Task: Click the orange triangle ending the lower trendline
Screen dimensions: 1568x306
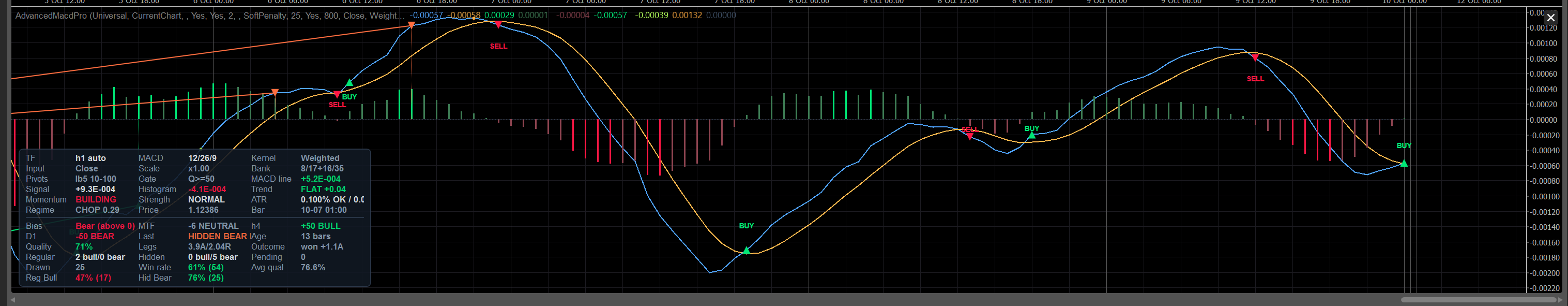Action: [x=275, y=93]
